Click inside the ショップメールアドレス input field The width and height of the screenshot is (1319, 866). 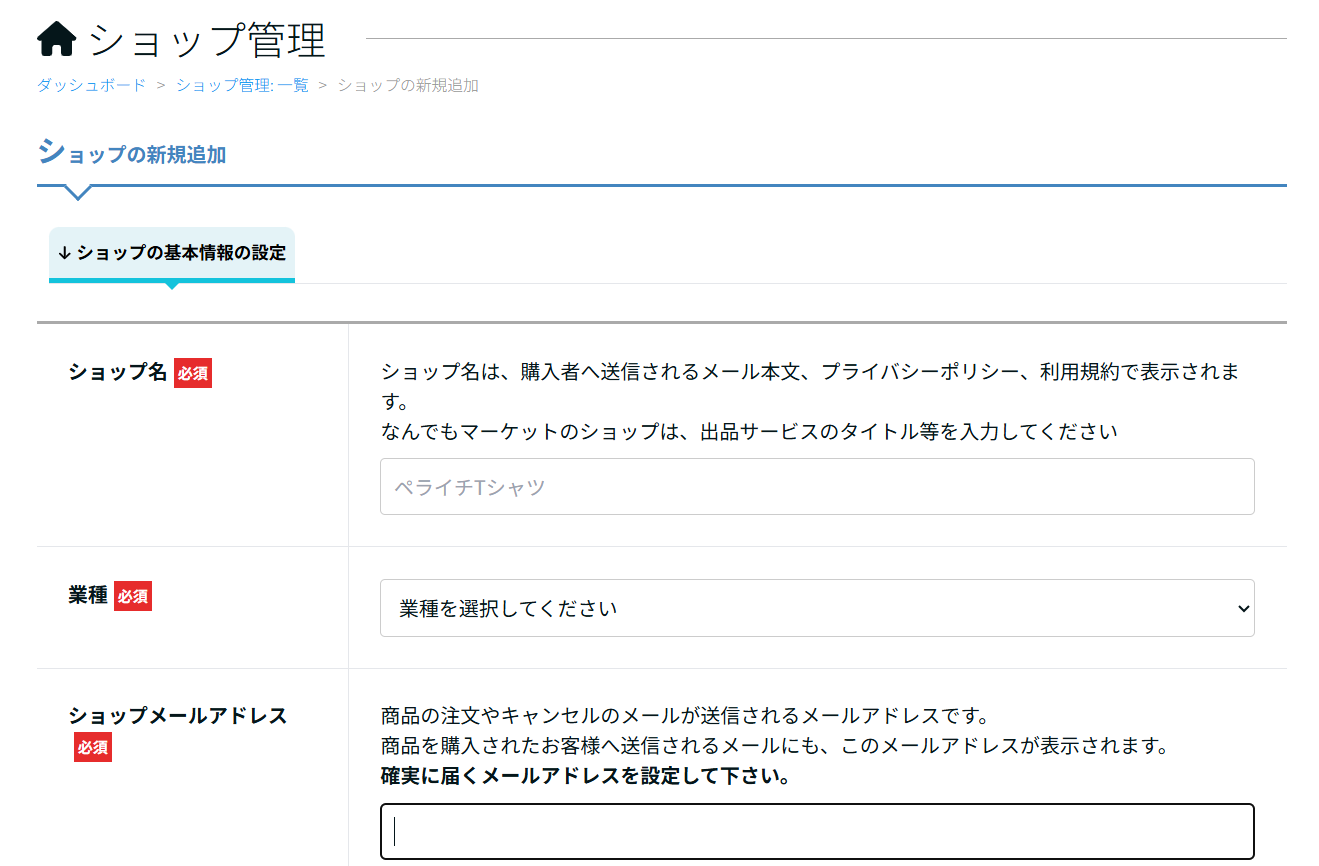(816, 831)
